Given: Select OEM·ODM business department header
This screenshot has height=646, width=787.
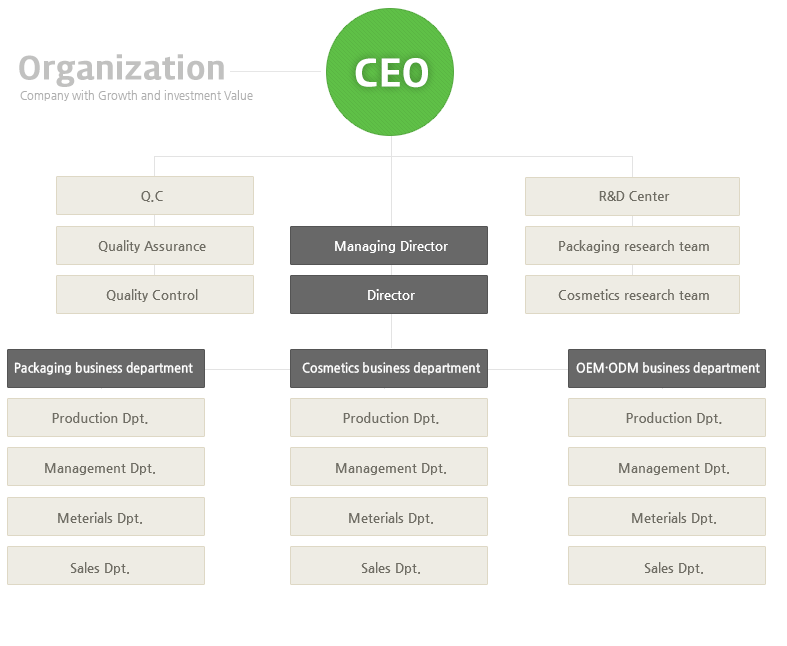Looking at the screenshot, I should pyautogui.click(x=667, y=368).
